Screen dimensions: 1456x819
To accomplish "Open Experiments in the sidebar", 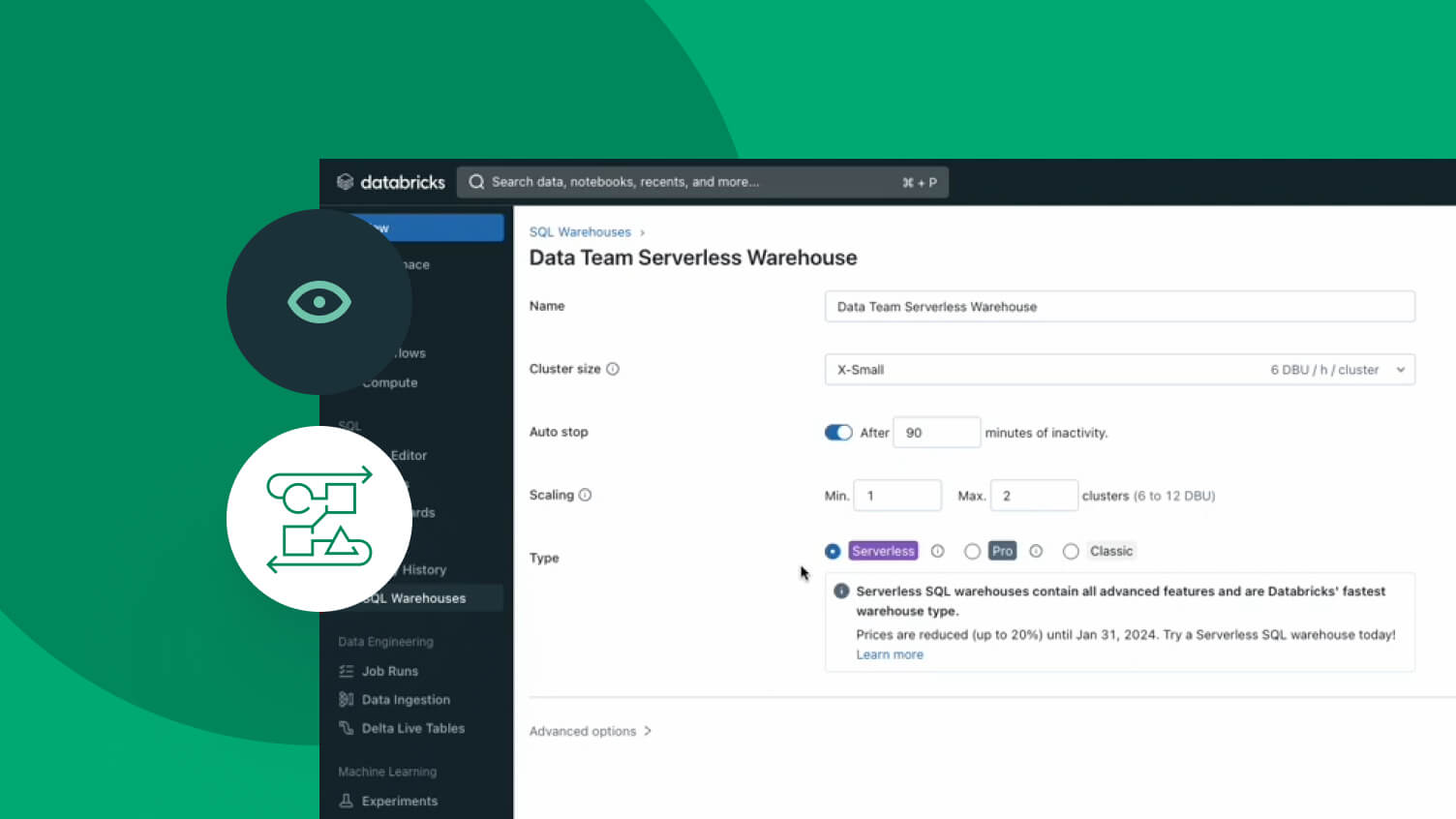I will (399, 801).
